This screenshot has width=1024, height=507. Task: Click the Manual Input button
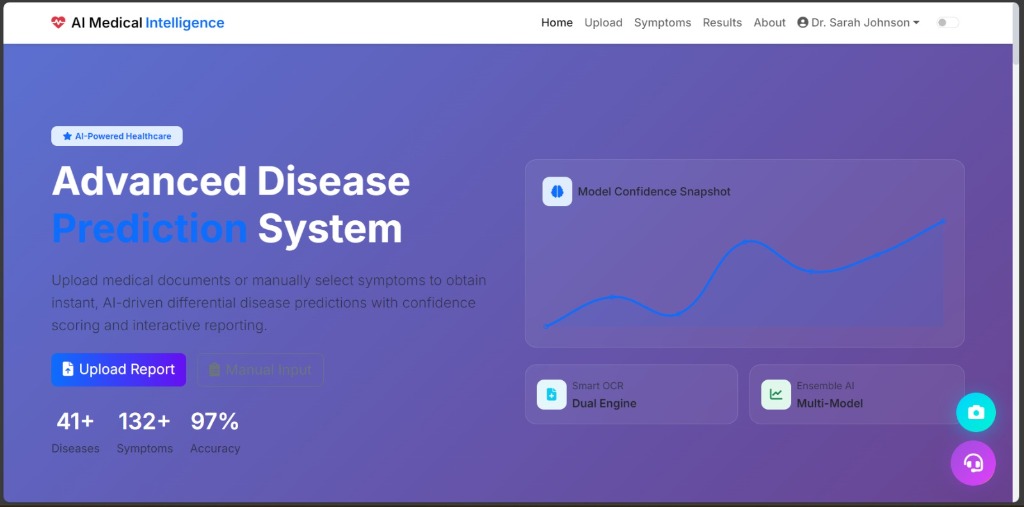pos(261,370)
